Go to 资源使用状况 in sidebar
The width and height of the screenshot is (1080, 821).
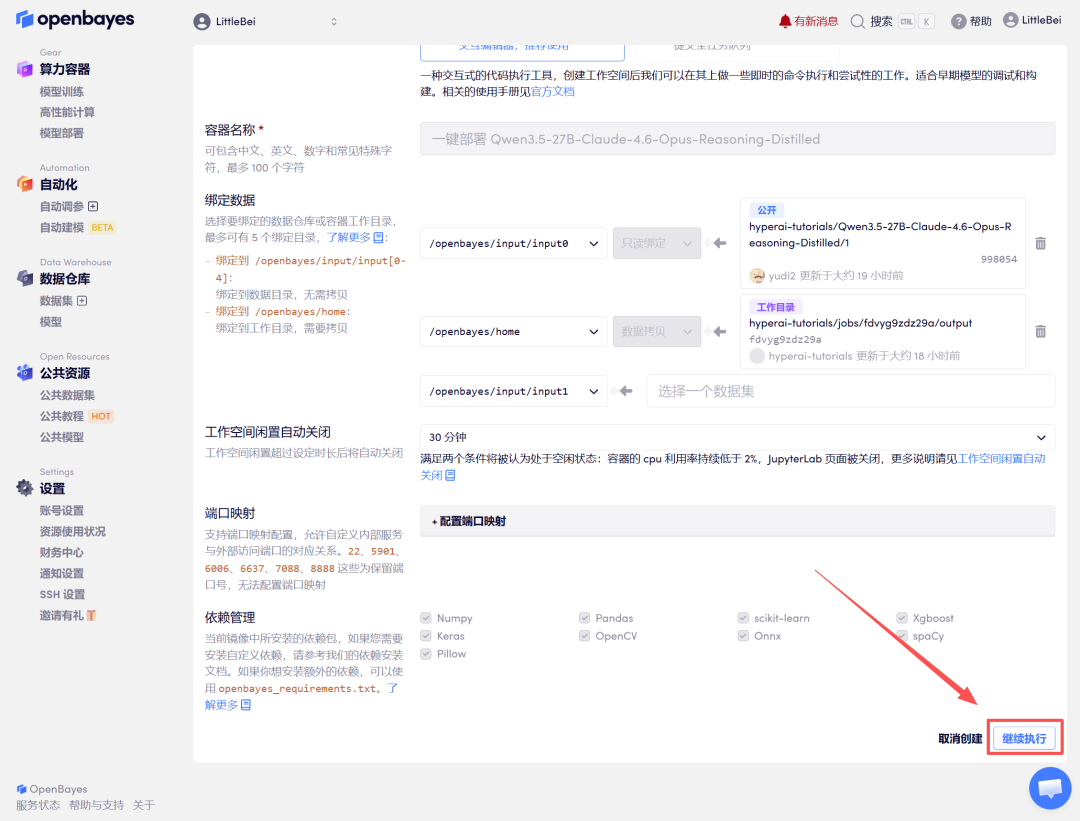coord(72,531)
